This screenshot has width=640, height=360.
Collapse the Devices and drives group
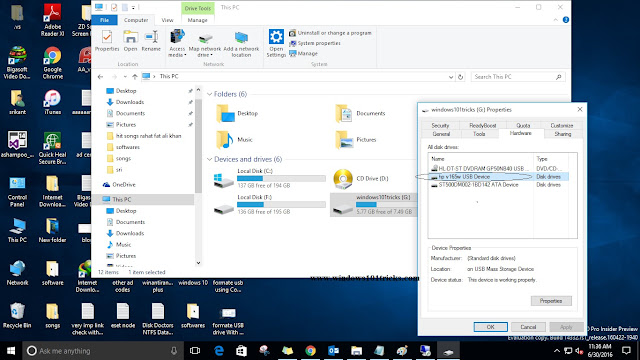(209, 159)
